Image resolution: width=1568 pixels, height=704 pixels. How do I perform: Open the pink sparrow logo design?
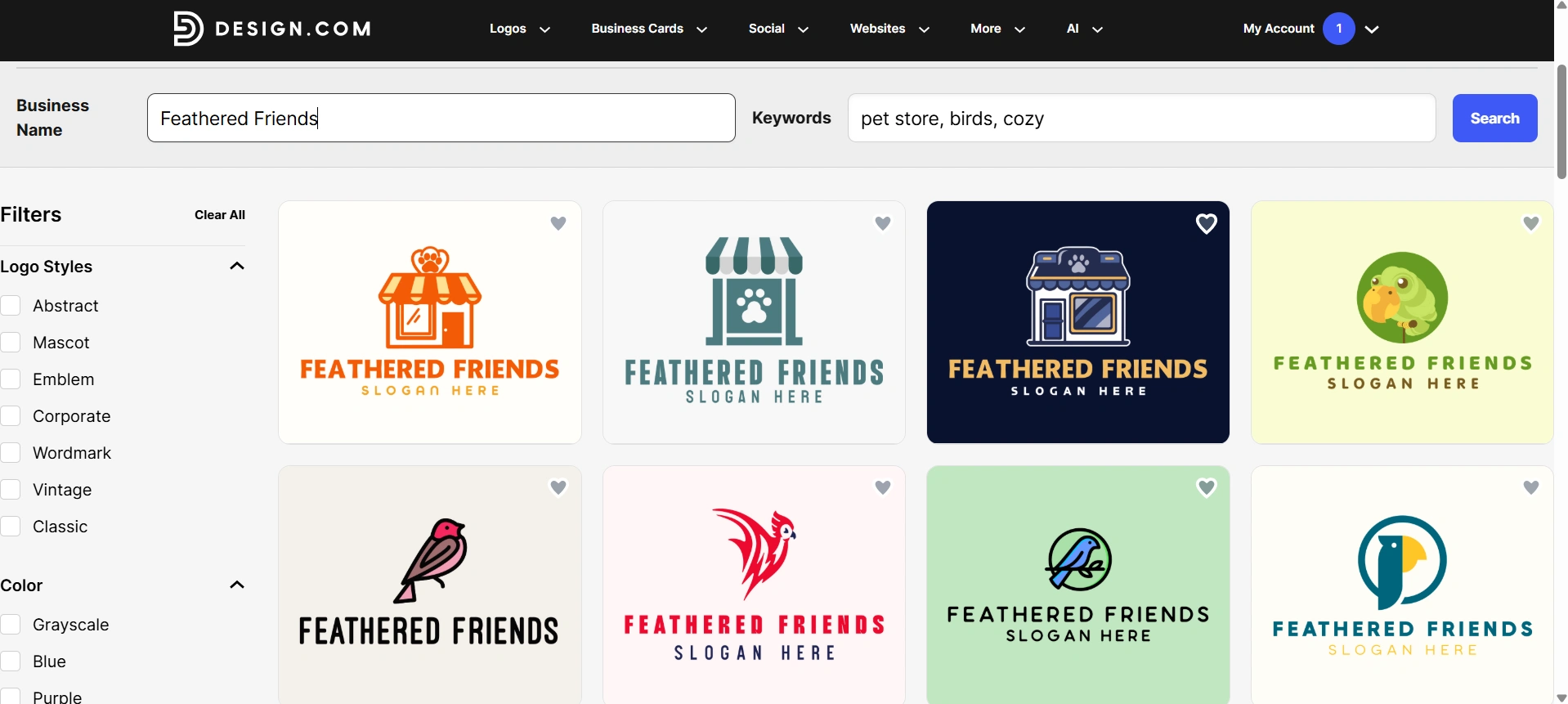point(430,585)
